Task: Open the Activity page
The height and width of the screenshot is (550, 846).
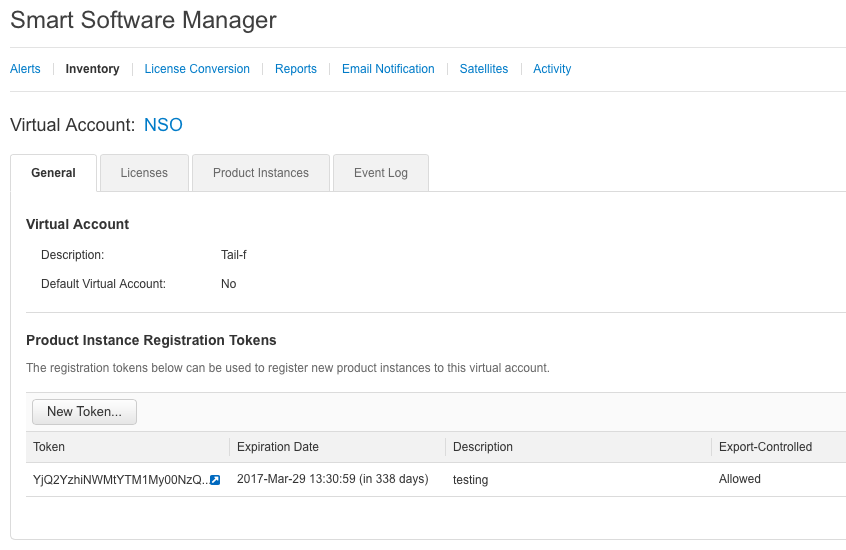Action: [552, 69]
